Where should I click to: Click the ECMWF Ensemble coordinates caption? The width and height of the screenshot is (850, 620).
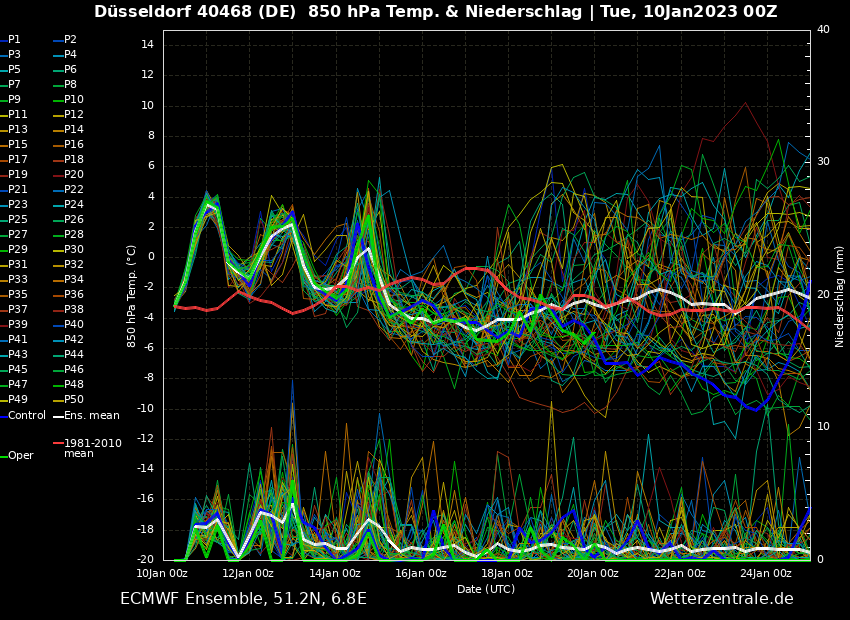[243, 599]
